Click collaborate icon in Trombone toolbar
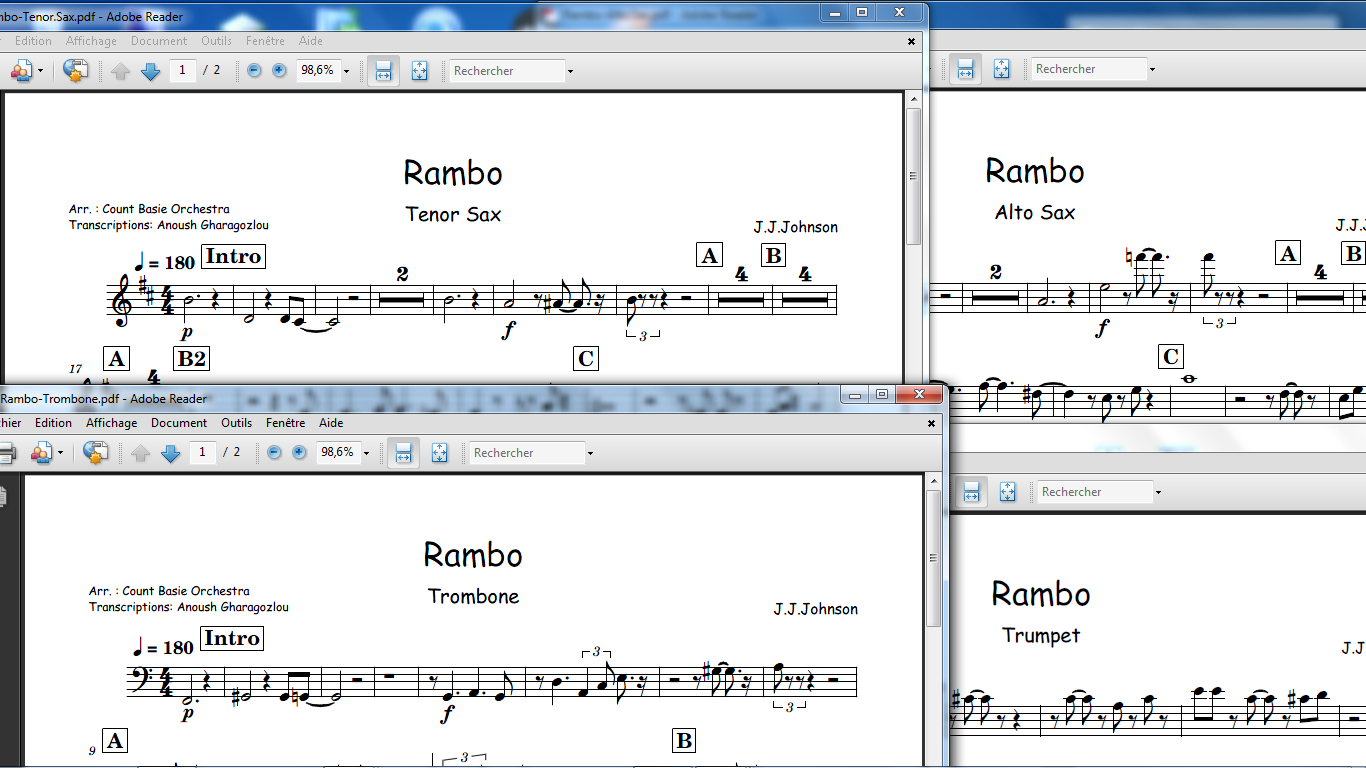1366x768 pixels. (41, 453)
